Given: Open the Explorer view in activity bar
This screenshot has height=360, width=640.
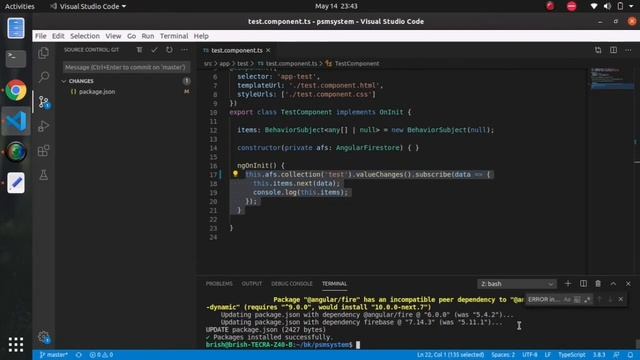Looking at the screenshot, I should tap(43, 53).
